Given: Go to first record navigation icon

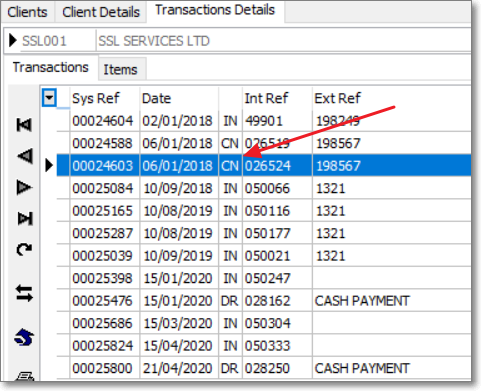Looking at the screenshot, I should coord(24,125).
